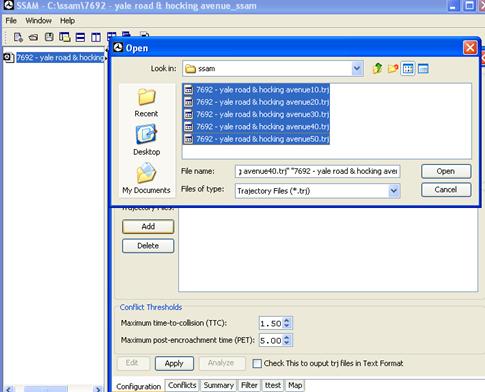Click the Create New Folder icon
Image resolution: width=485 pixels, height=392 pixels.
pos(393,69)
